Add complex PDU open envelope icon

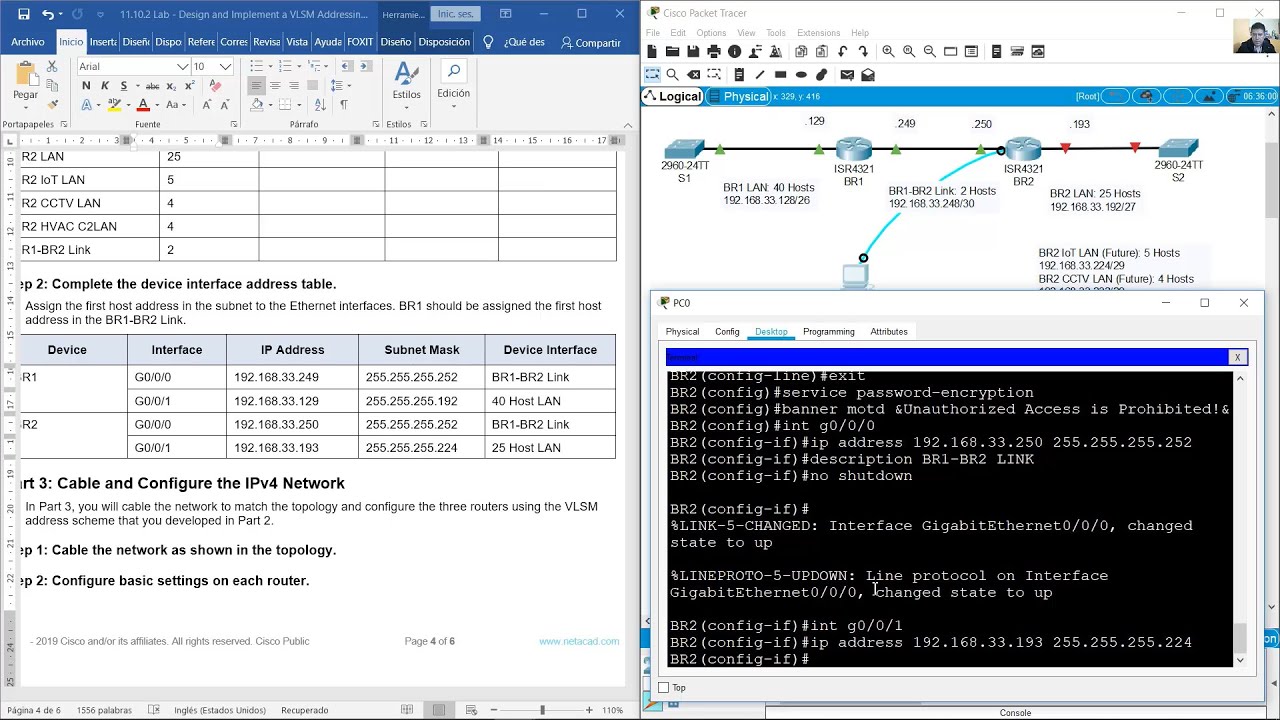pyautogui.click(x=868, y=74)
